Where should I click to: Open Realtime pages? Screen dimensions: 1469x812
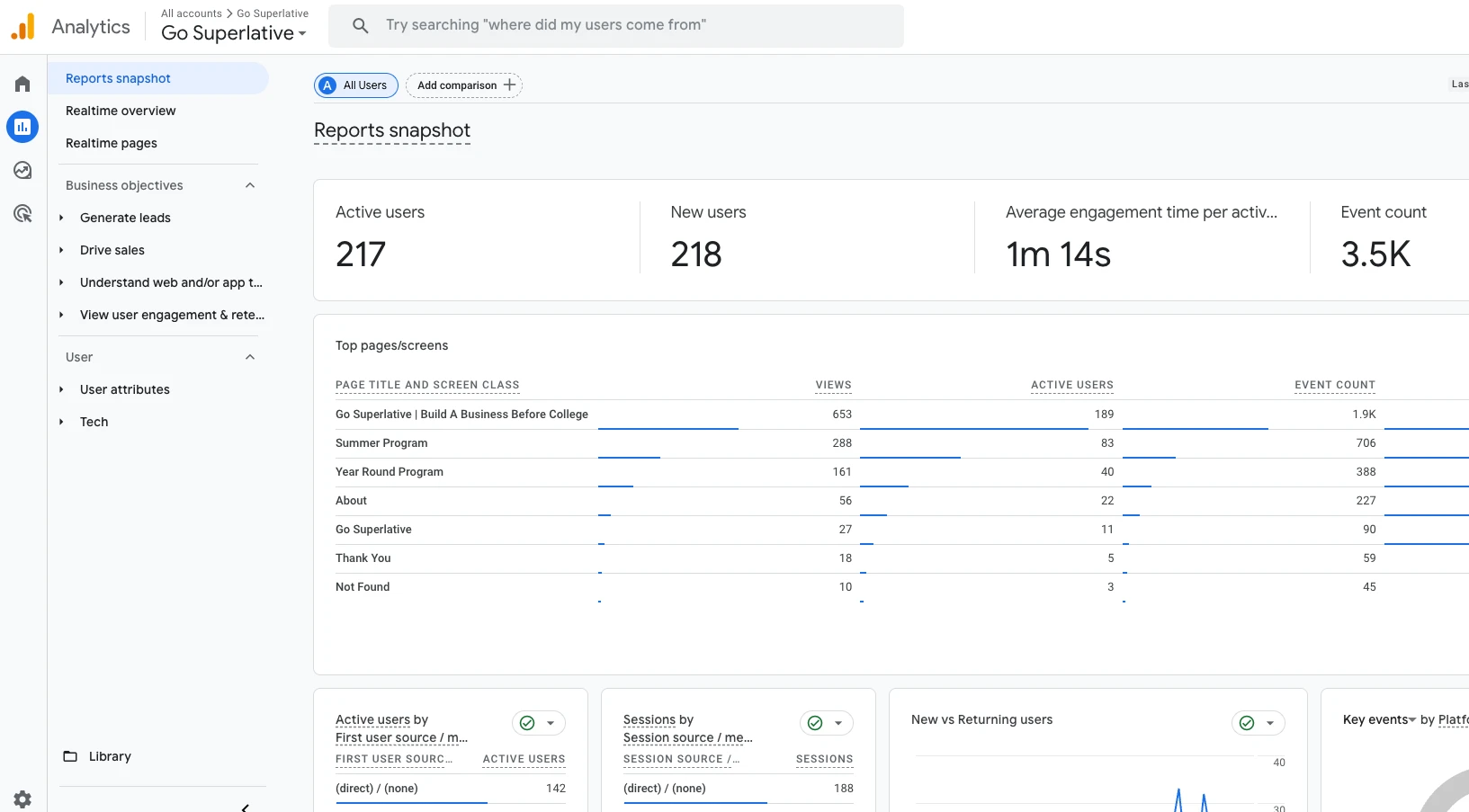[112, 143]
